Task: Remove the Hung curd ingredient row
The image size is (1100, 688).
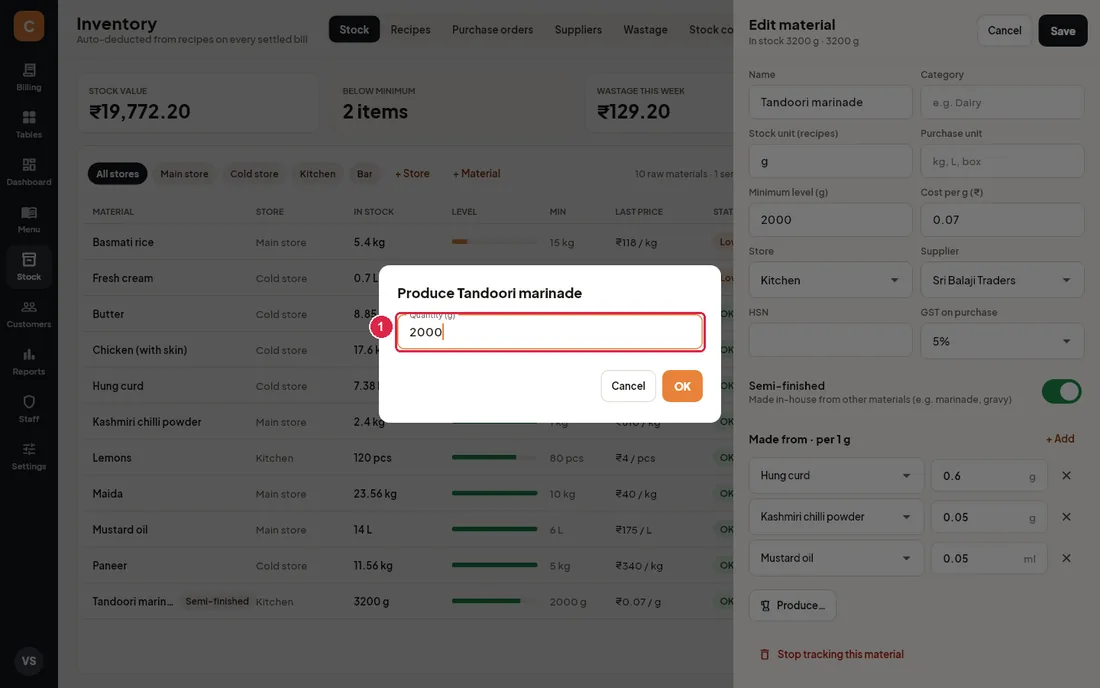Action: coord(1066,475)
